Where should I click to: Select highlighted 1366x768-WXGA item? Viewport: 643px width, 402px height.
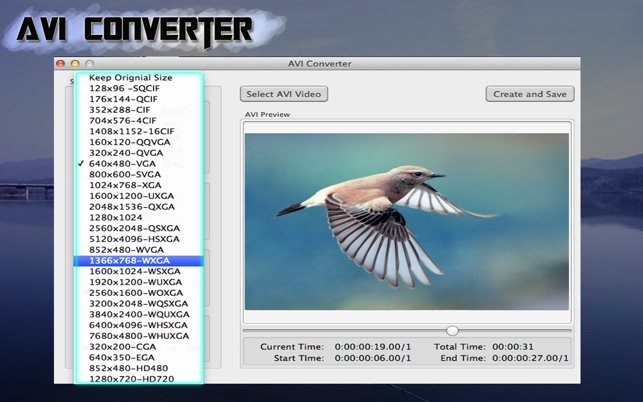139,260
